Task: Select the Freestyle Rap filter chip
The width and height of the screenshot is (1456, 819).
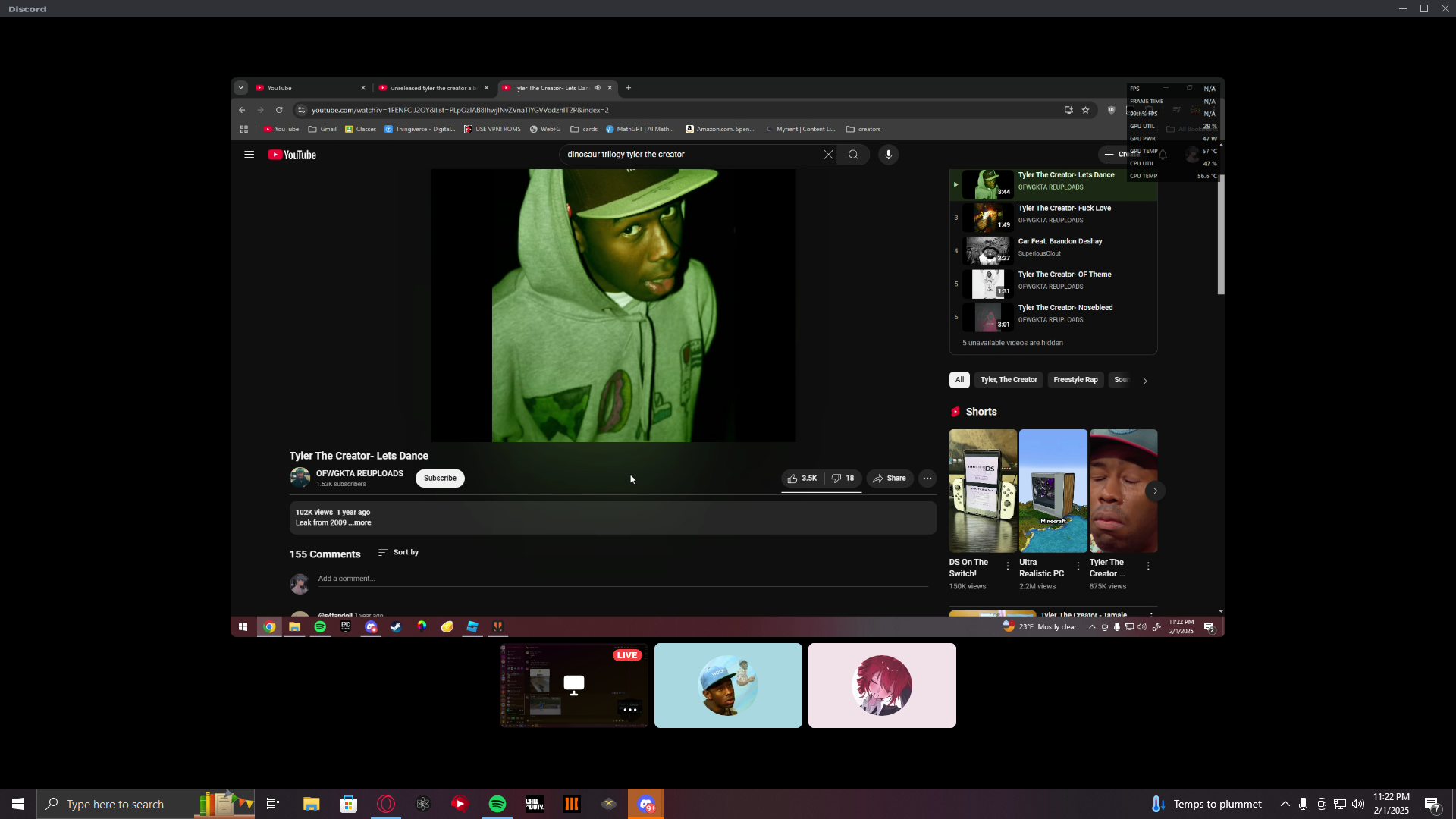Action: 1075,380
